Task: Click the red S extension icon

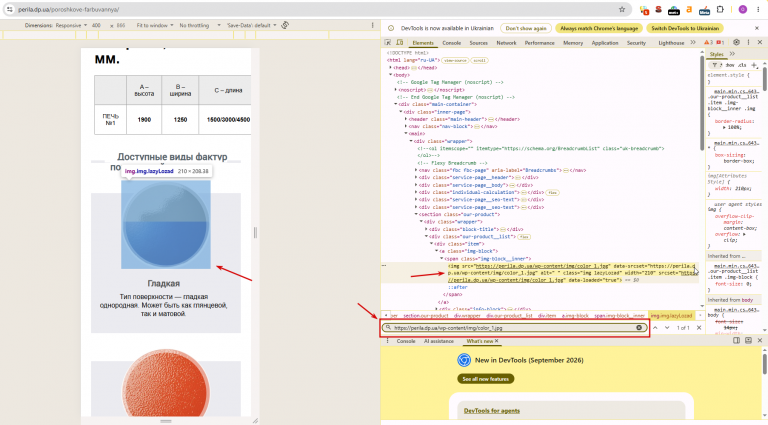Action: pos(659,9)
